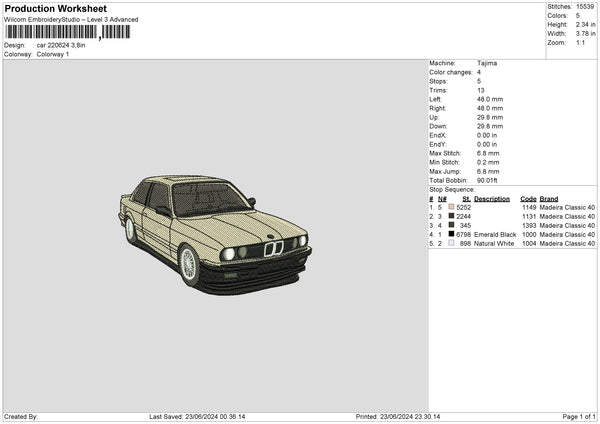The height and width of the screenshot is (424, 600).
Task: Click the beige thread swatch in stop 1
Action: click(x=452, y=207)
